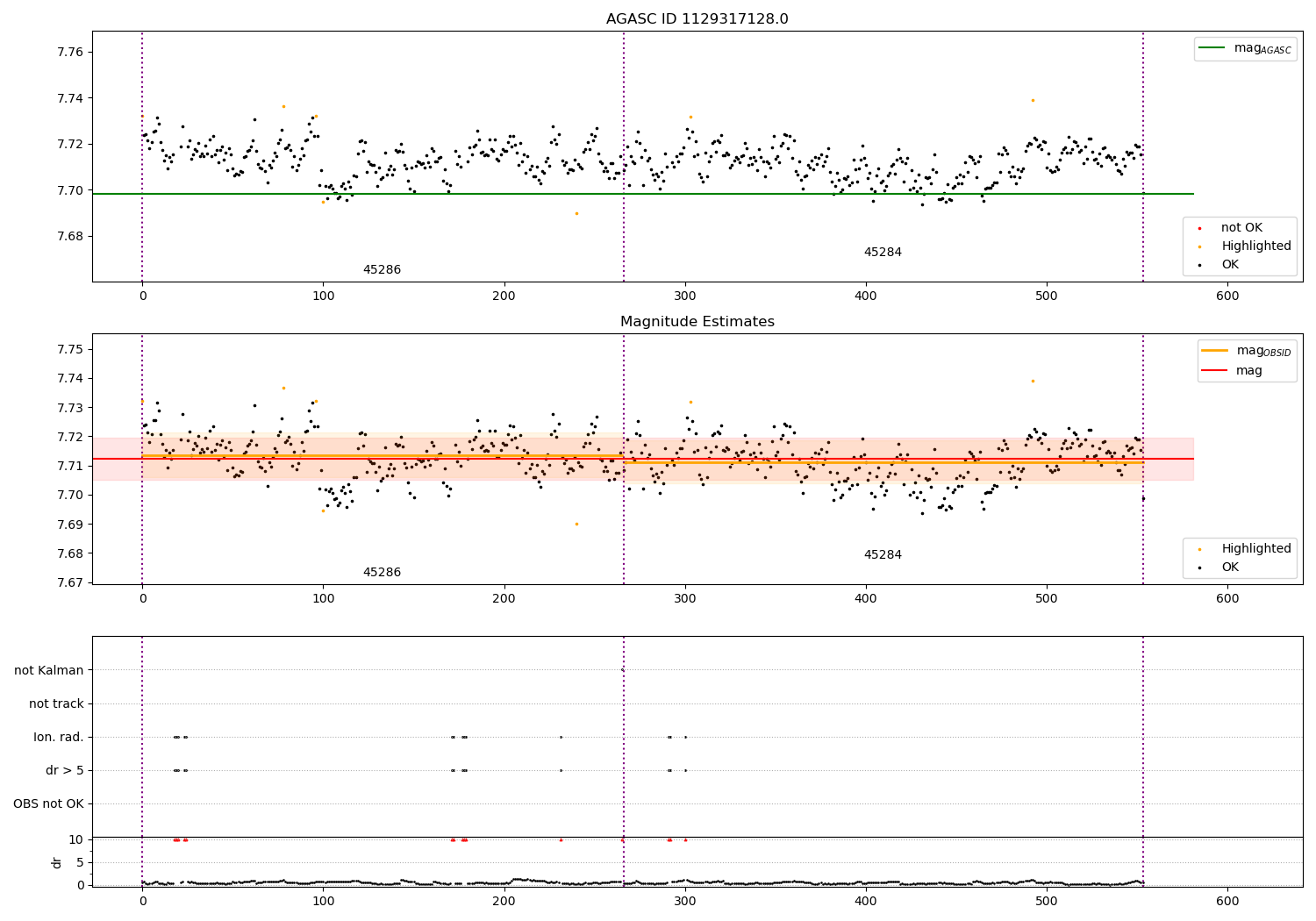Viewport: 1316px width, 921px height.
Task: Click the green mag AGASC horizontal line
Action: [x=643, y=194]
